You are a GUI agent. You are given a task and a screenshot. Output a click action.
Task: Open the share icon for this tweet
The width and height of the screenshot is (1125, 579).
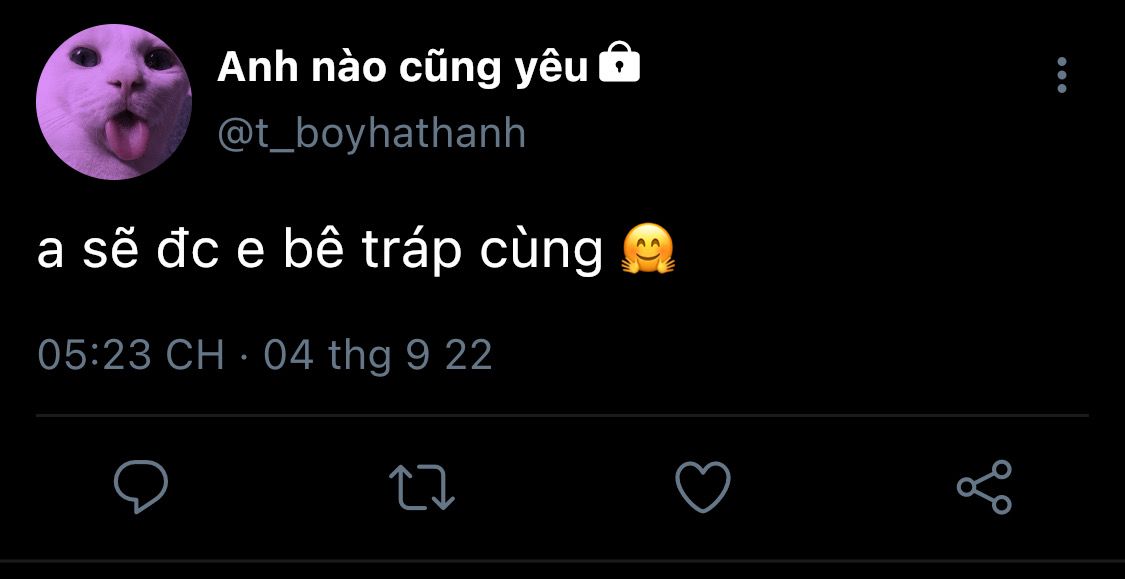coord(984,486)
